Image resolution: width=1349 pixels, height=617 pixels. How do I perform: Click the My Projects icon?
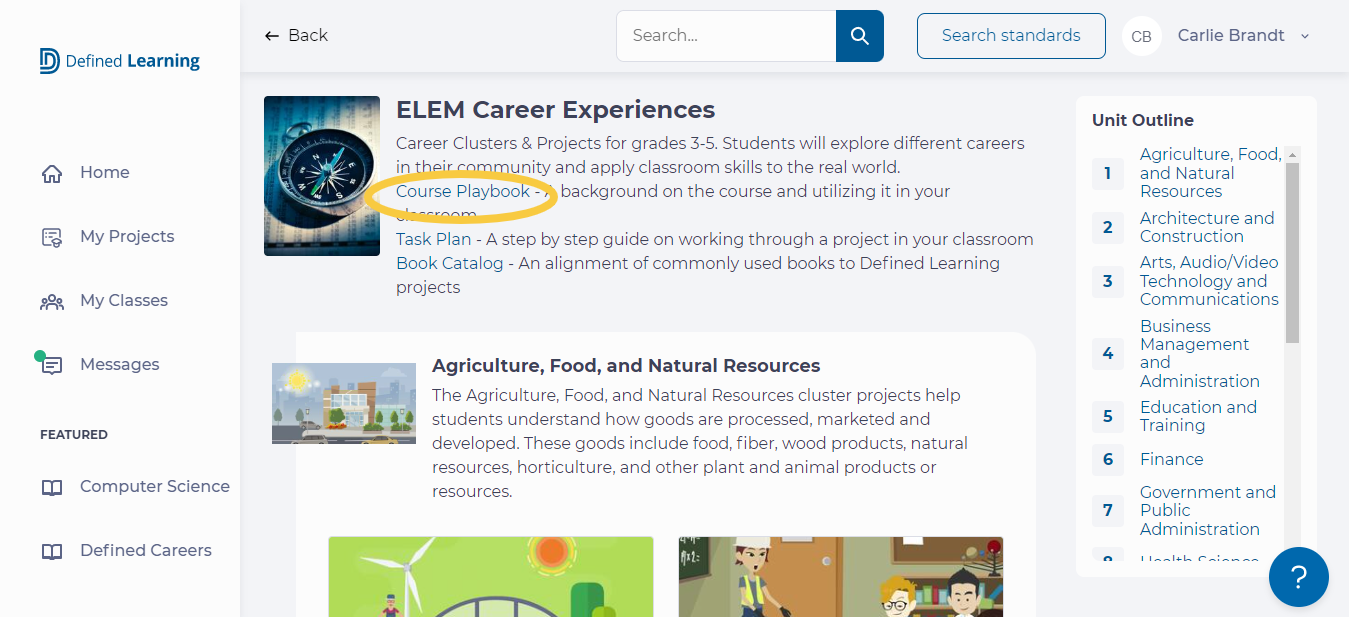pyautogui.click(x=52, y=237)
